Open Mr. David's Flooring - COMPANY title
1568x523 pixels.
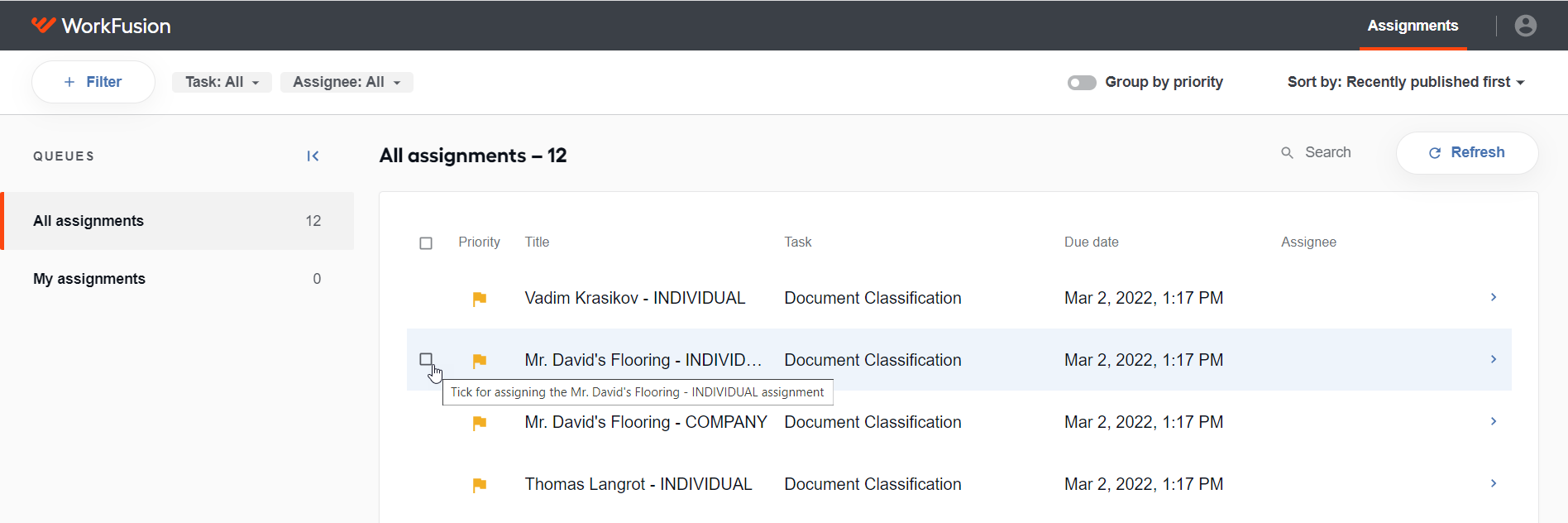pos(646,422)
